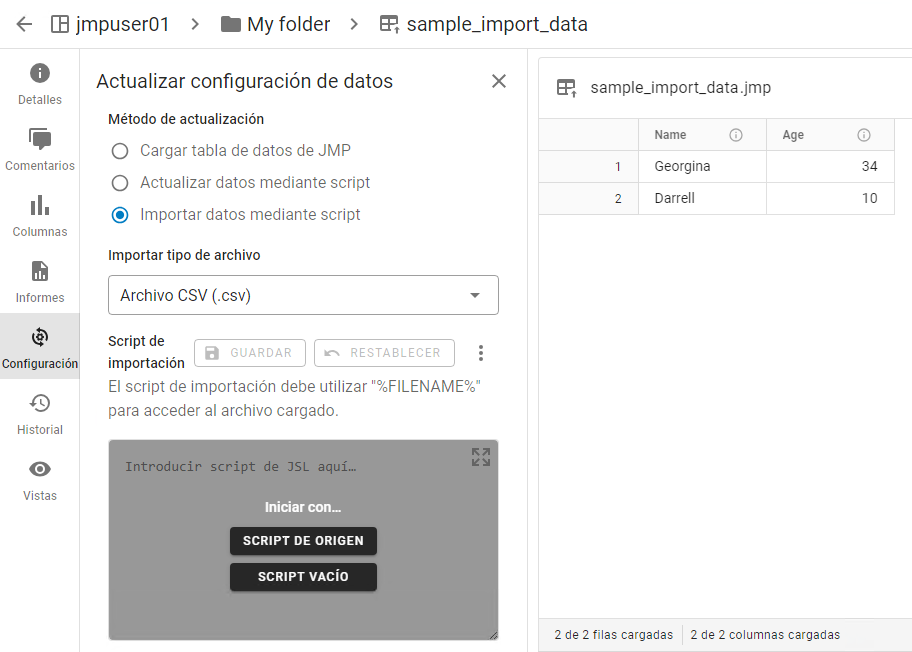The height and width of the screenshot is (652, 912).
Task: Click the Age column info icon
Action: 864,135
